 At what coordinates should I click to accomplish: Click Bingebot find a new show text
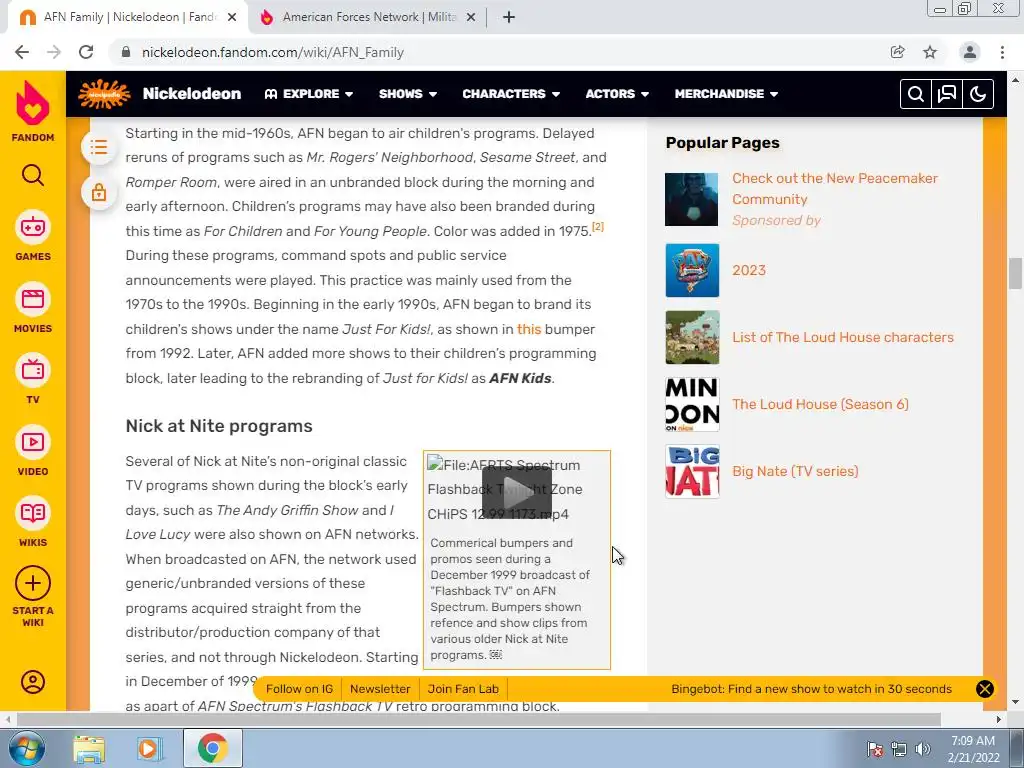811,689
